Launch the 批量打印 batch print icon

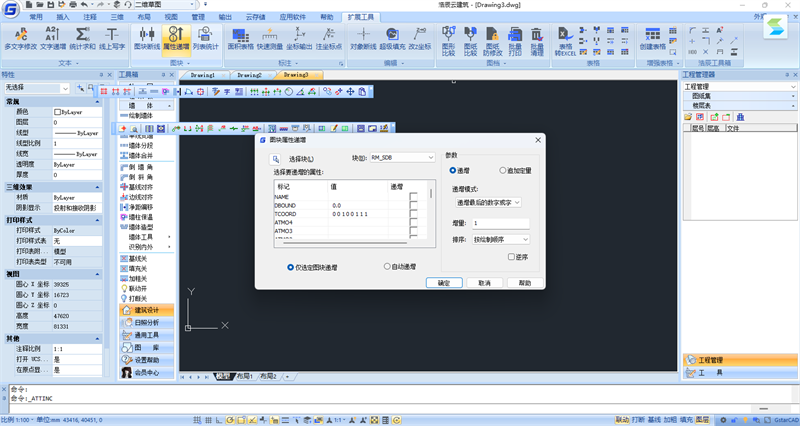tap(515, 35)
